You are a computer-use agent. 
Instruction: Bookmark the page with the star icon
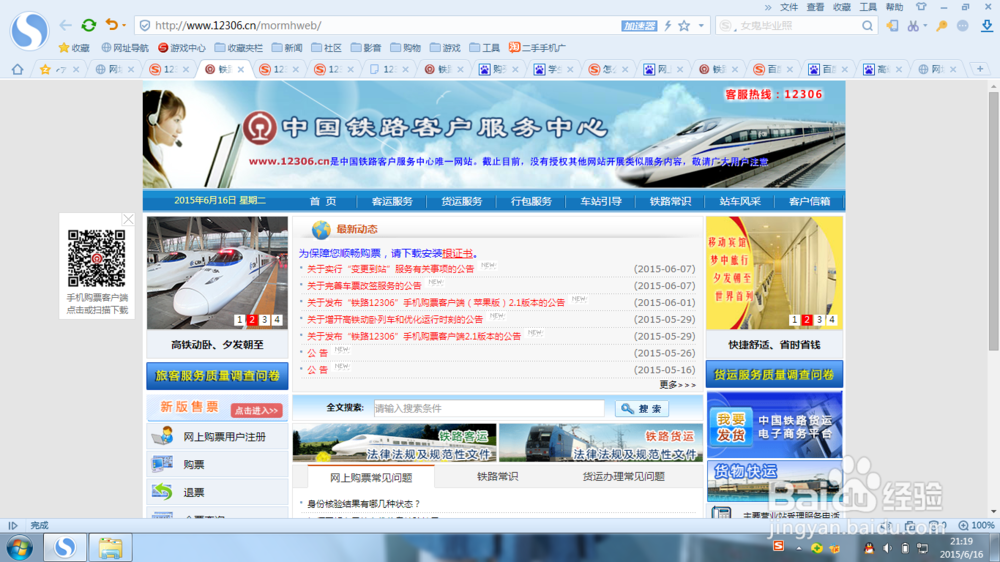(x=684, y=26)
